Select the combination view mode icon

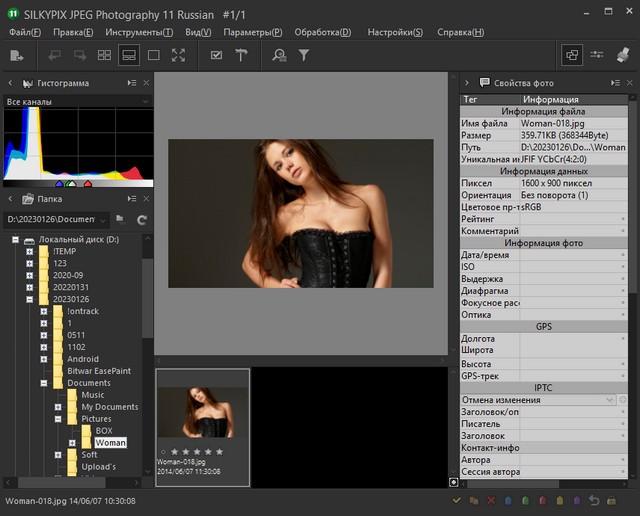pos(129,56)
